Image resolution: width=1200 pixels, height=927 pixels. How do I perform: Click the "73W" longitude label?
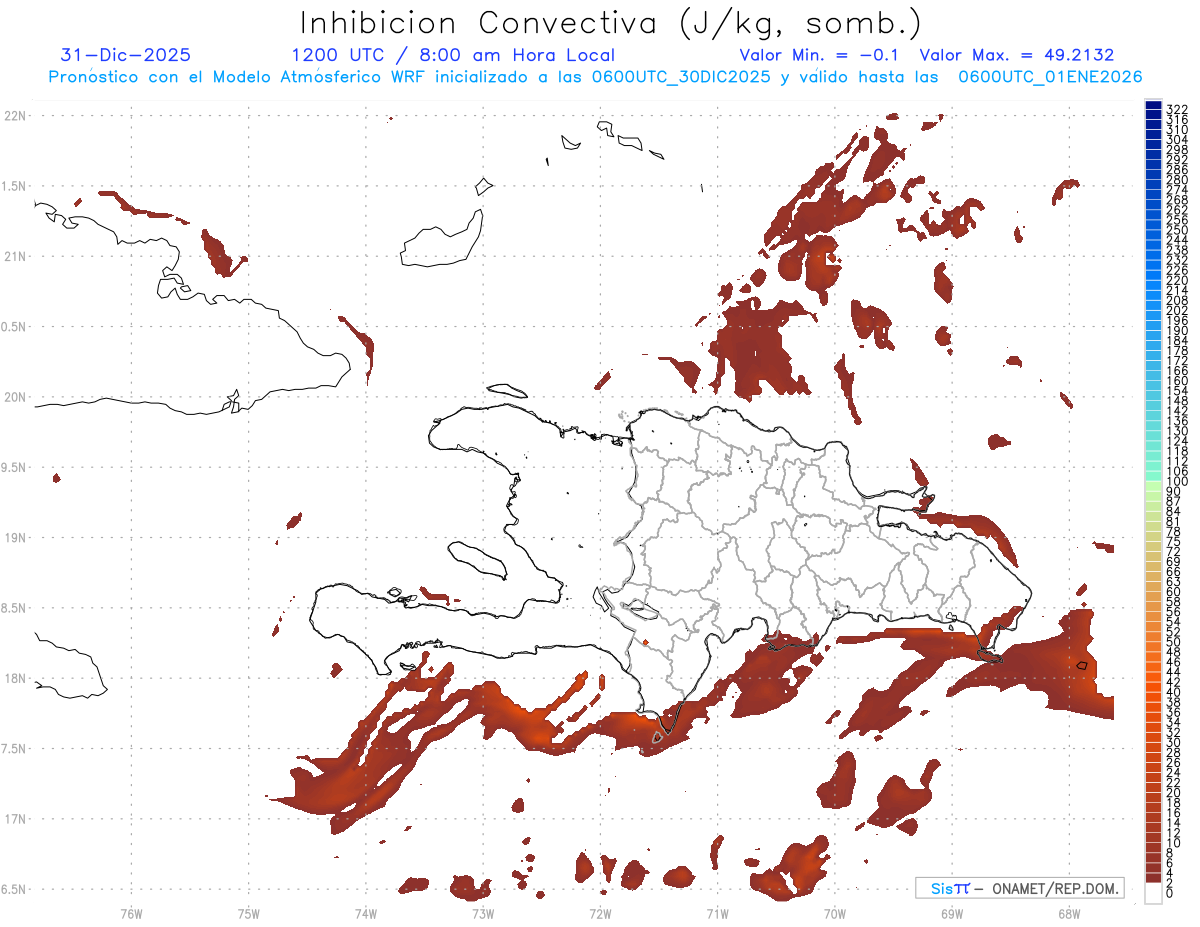click(483, 912)
